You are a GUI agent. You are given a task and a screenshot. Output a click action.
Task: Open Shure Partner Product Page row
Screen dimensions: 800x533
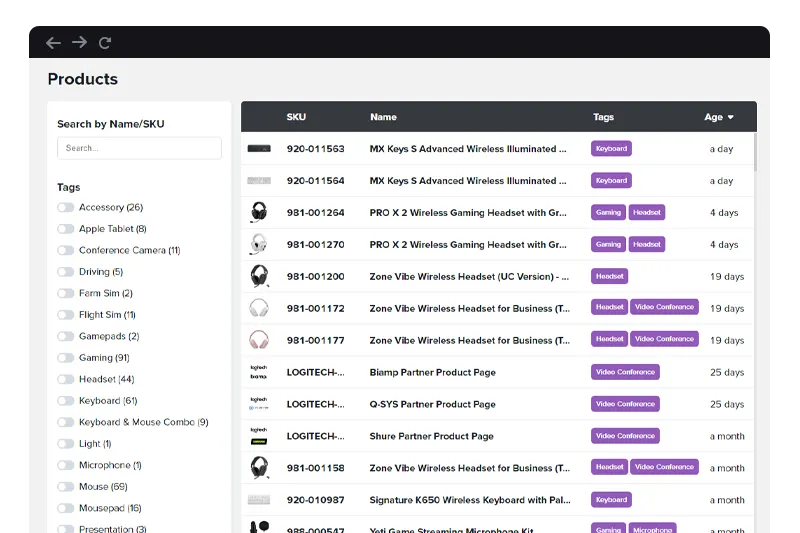point(432,436)
